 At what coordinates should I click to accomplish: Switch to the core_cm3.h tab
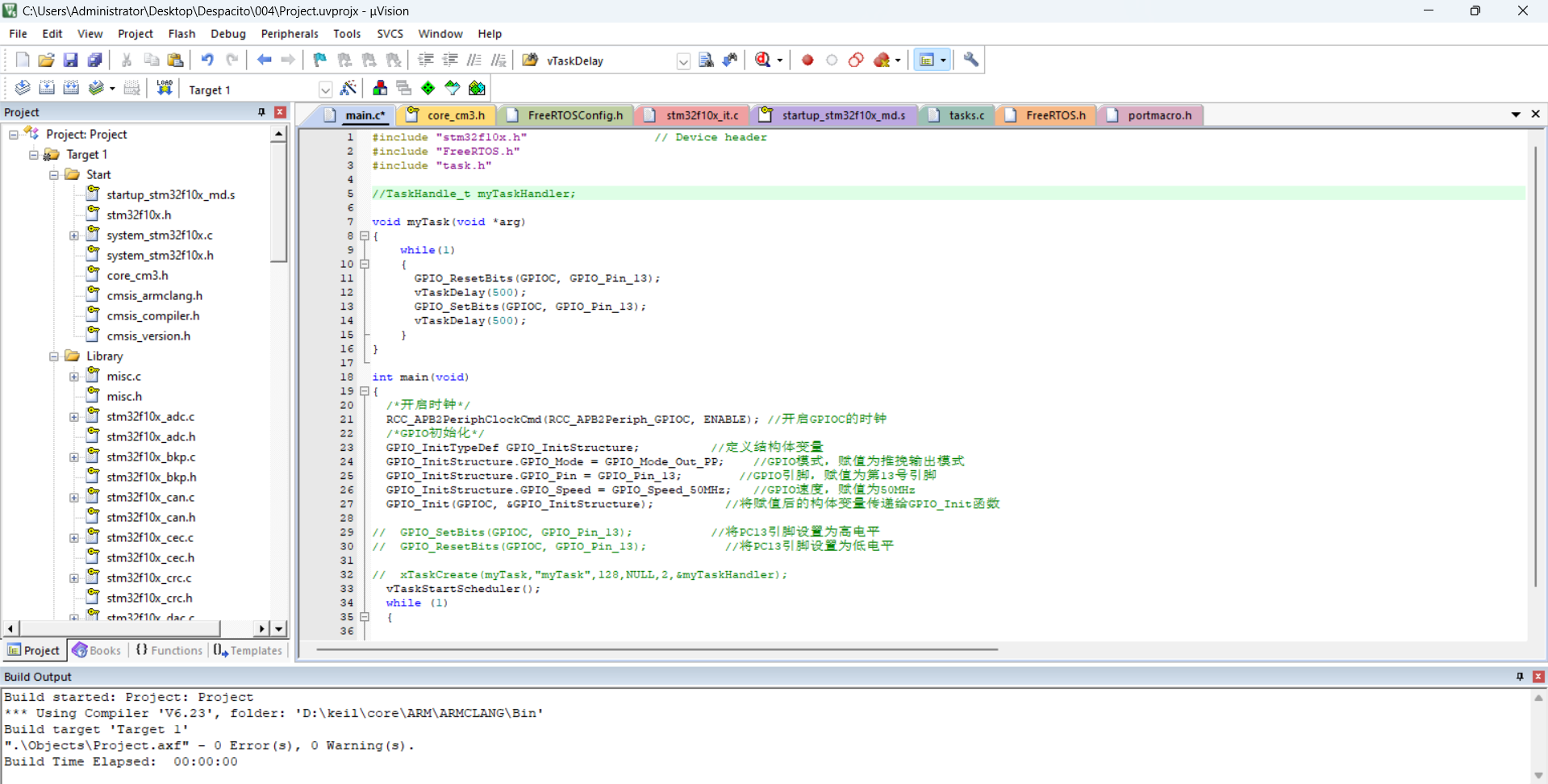click(447, 115)
